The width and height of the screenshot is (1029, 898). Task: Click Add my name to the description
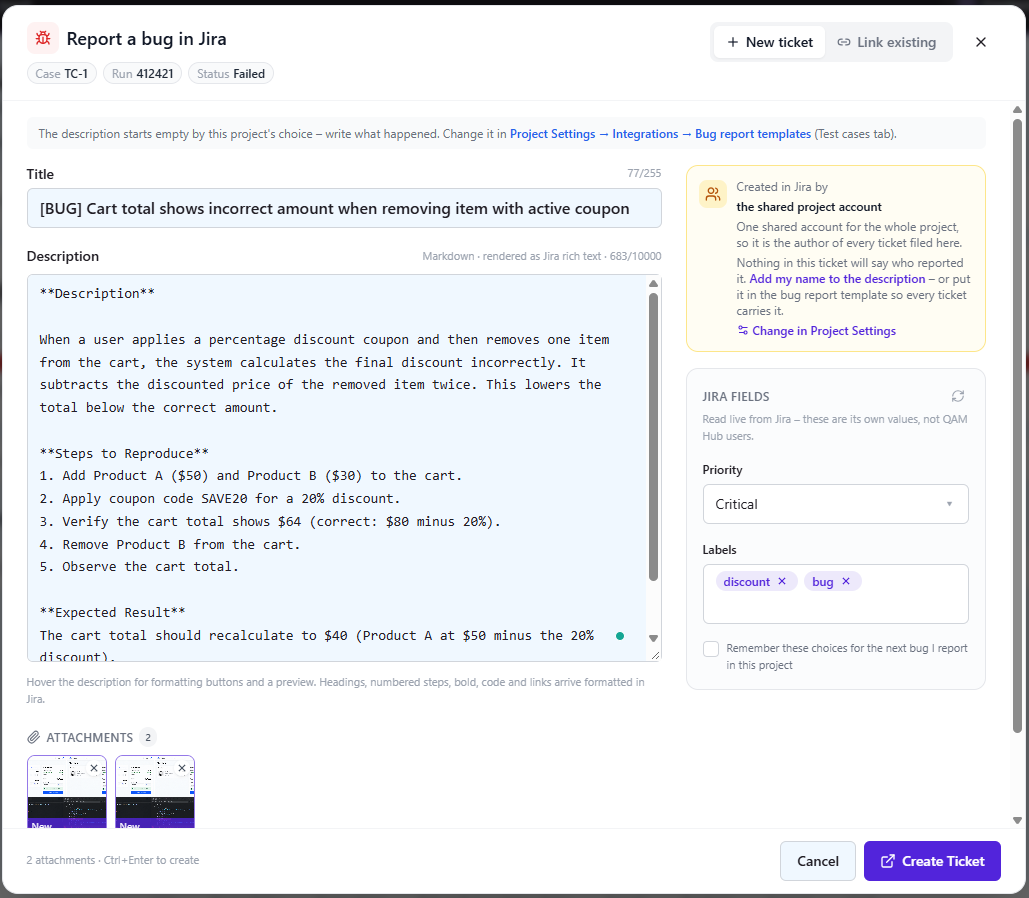pyautogui.click(x=837, y=279)
